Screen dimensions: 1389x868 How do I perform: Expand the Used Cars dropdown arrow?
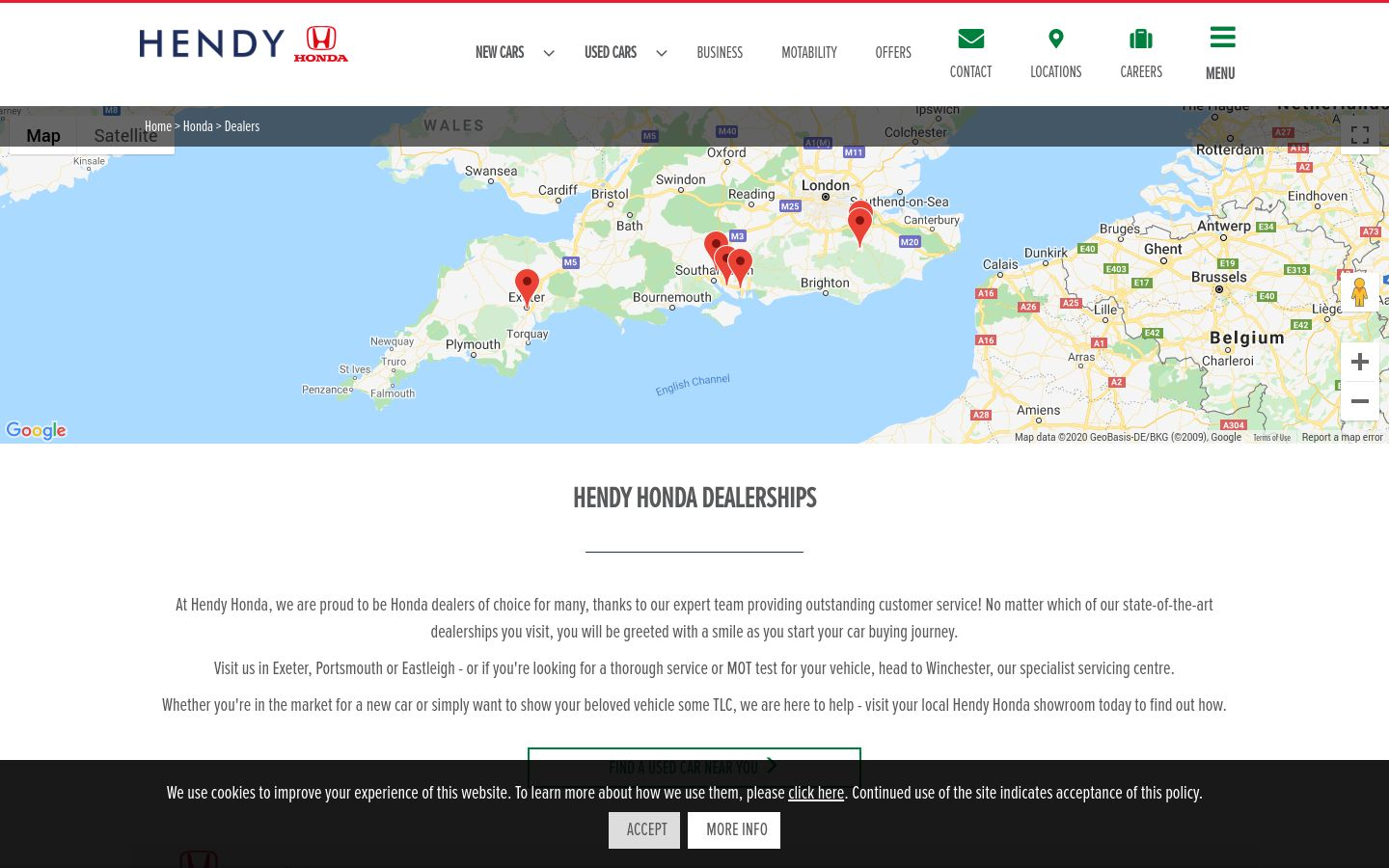click(x=662, y=53)
